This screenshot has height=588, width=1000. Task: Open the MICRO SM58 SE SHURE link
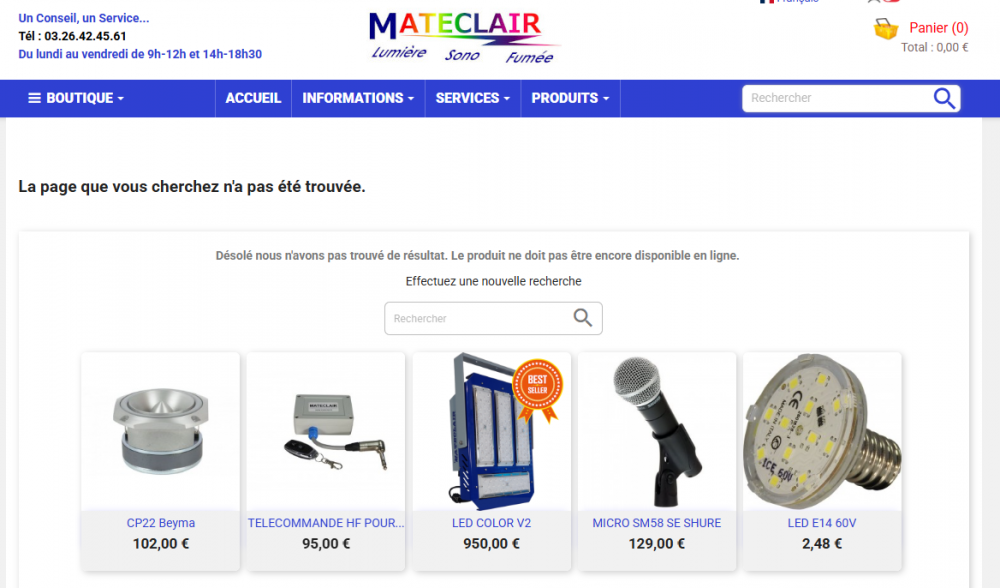tap(657, 523)
